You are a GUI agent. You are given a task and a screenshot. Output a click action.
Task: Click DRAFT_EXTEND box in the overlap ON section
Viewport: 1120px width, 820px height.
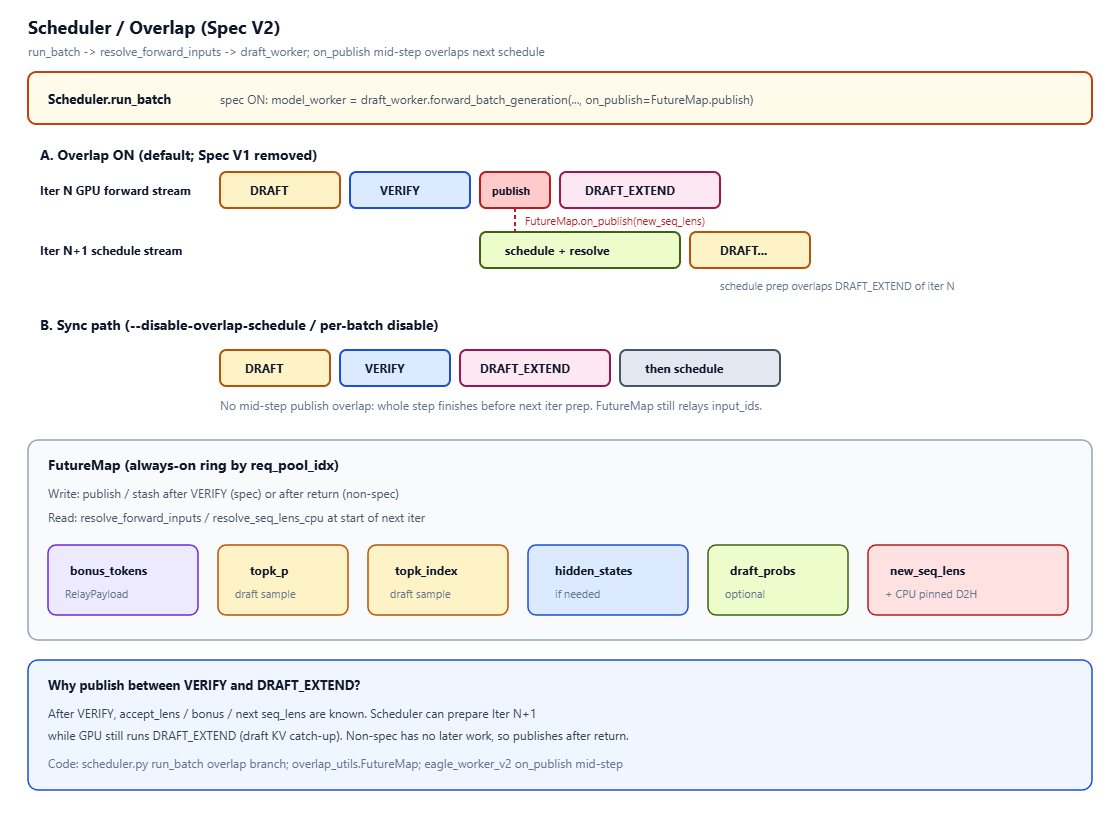640,190
